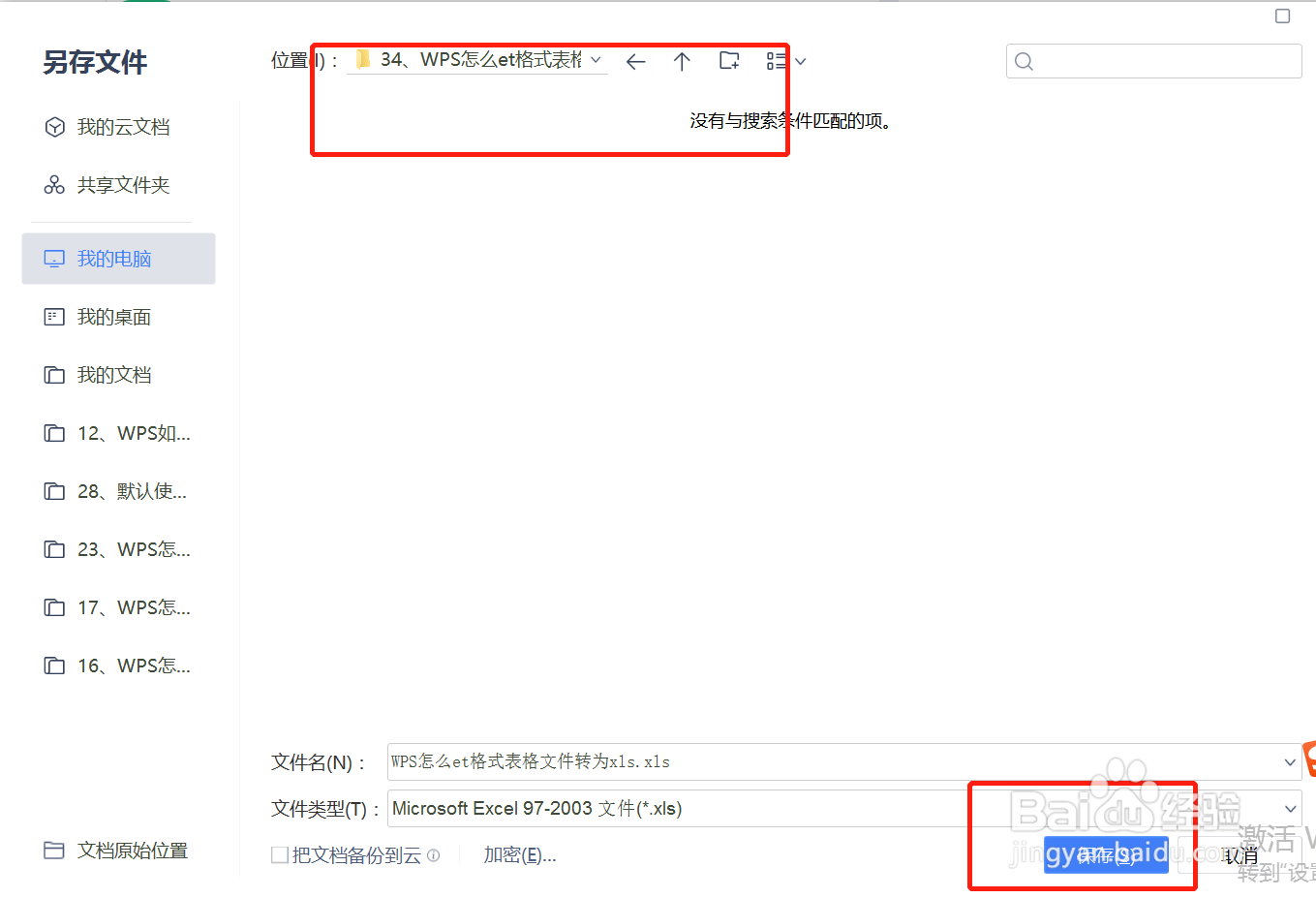Viewport: 1316px width, 898px height.
Task: Click the folder icon beside 28、默认使...
Action: tap(54, 491)
